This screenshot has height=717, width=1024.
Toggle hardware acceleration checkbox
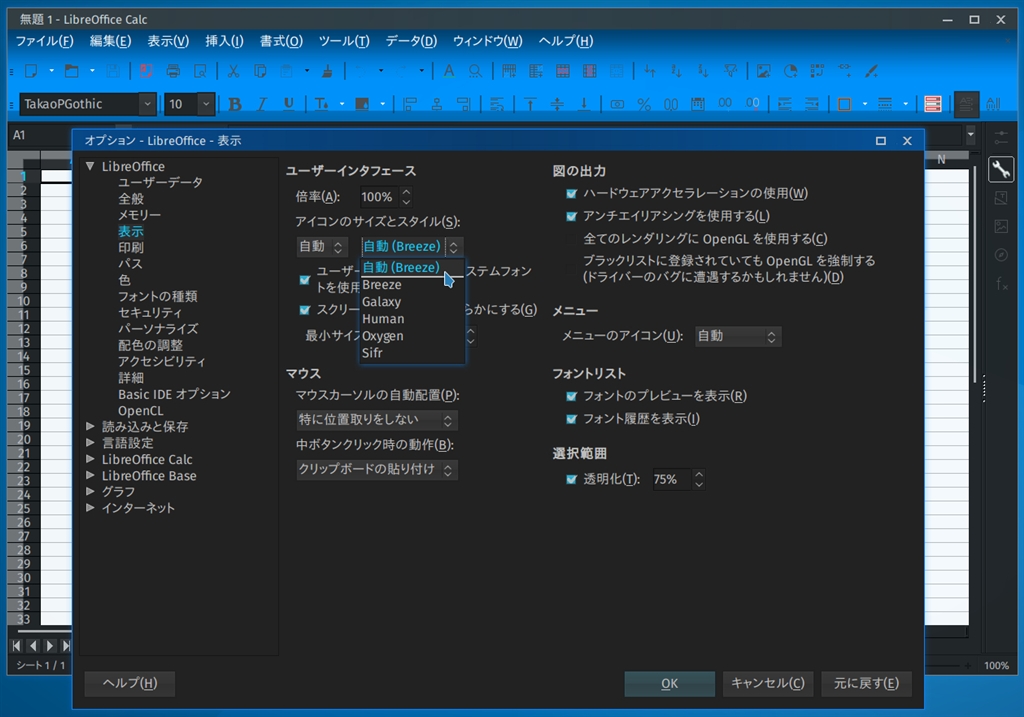[x=571, y=193]
